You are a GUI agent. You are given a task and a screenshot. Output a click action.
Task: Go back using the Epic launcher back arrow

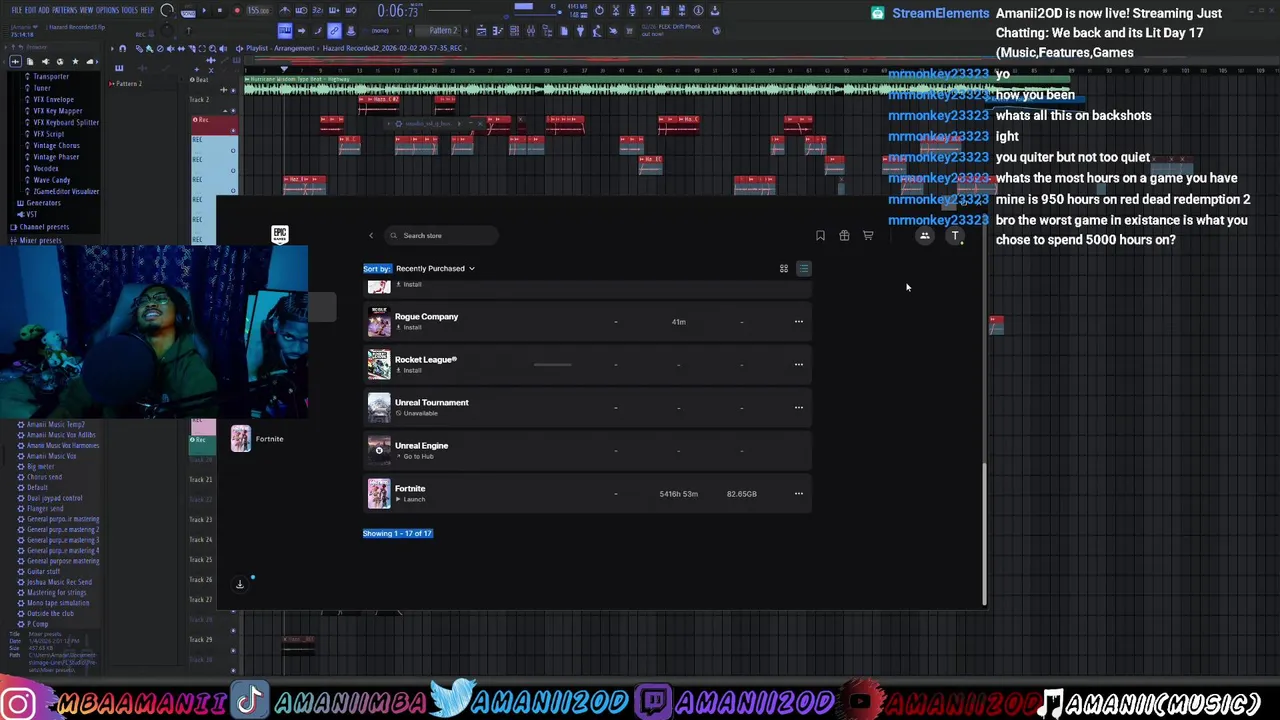[x=371, y=236]
